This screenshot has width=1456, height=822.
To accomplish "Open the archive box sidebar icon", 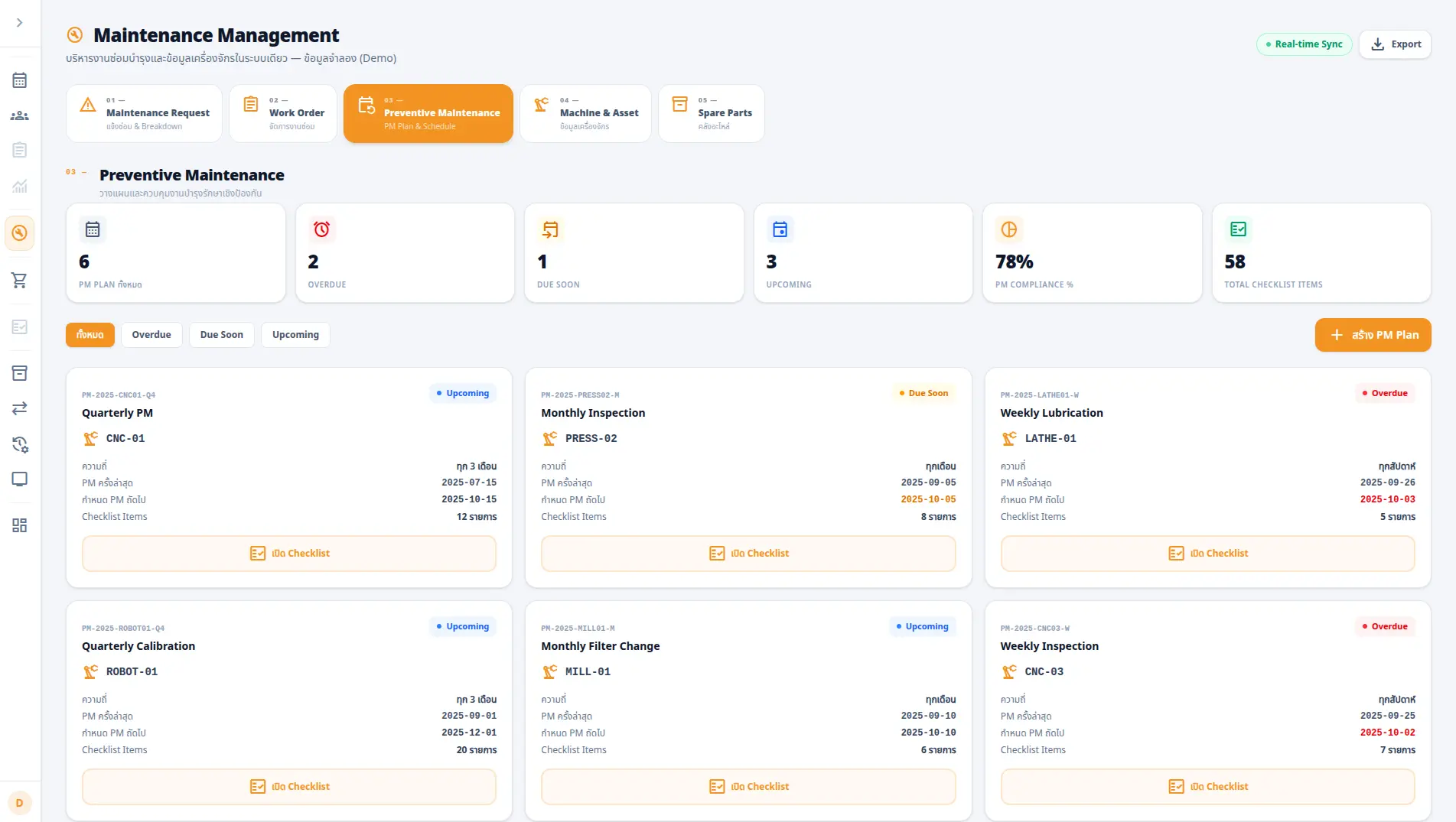I will pos(20,373).
